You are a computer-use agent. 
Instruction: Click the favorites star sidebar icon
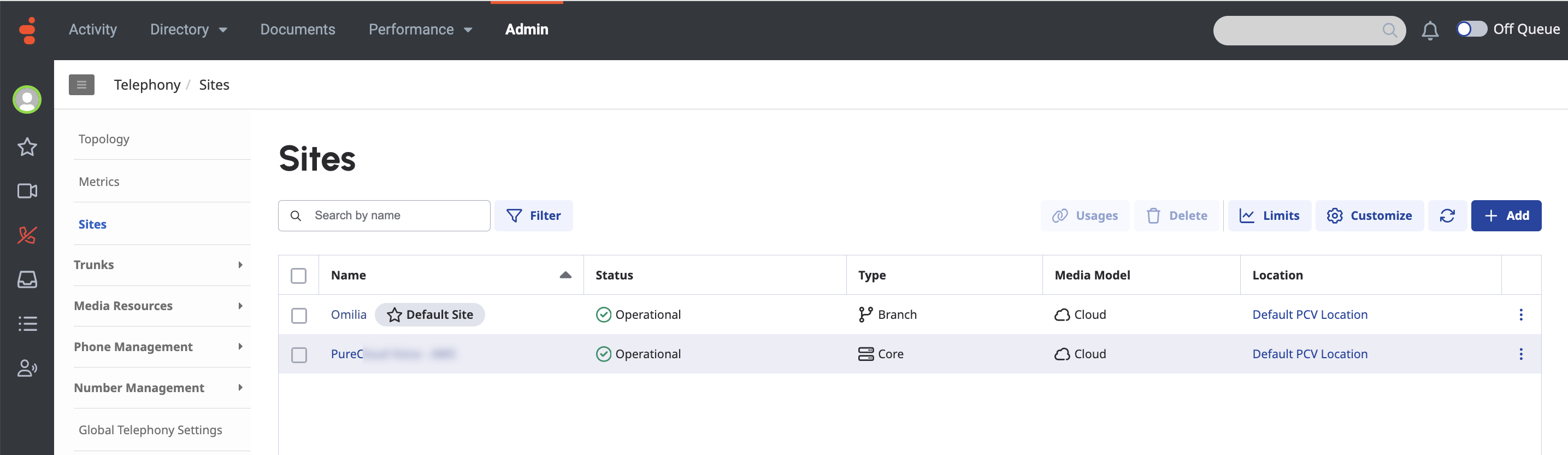(x=27, y=147)
